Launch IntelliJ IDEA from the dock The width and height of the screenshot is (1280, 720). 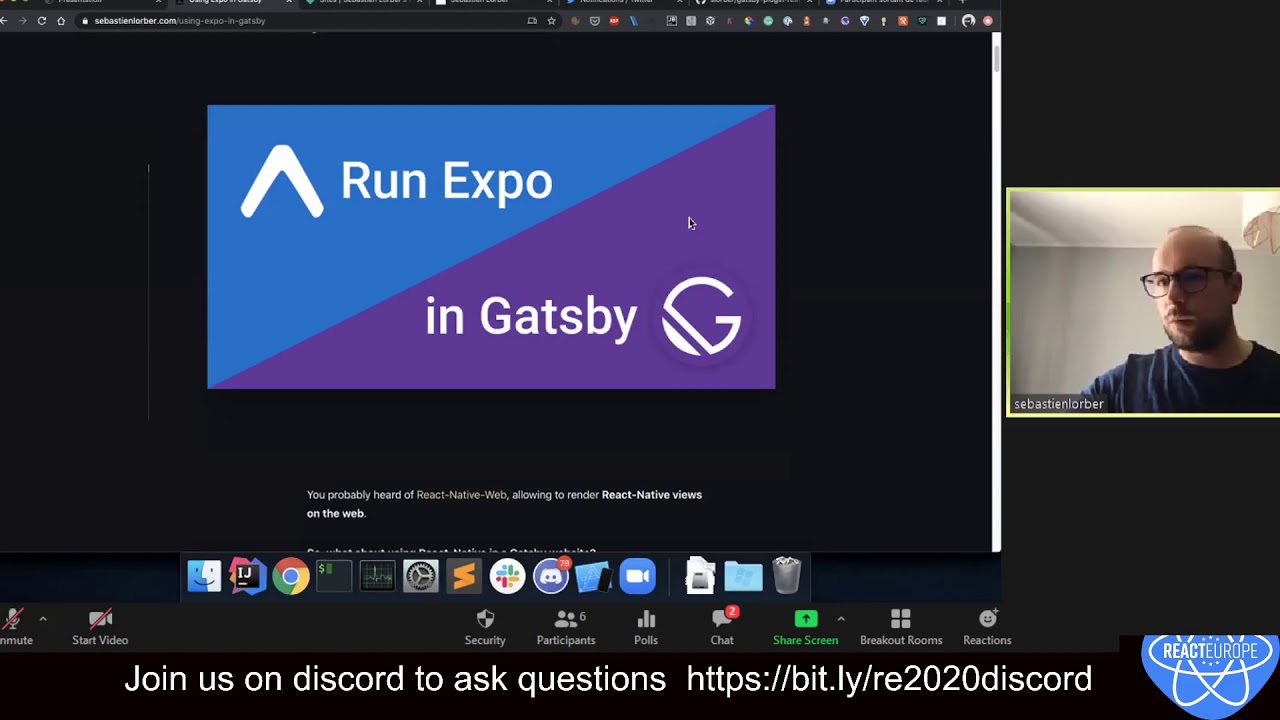pyautogui.click(x=247, y=576)
